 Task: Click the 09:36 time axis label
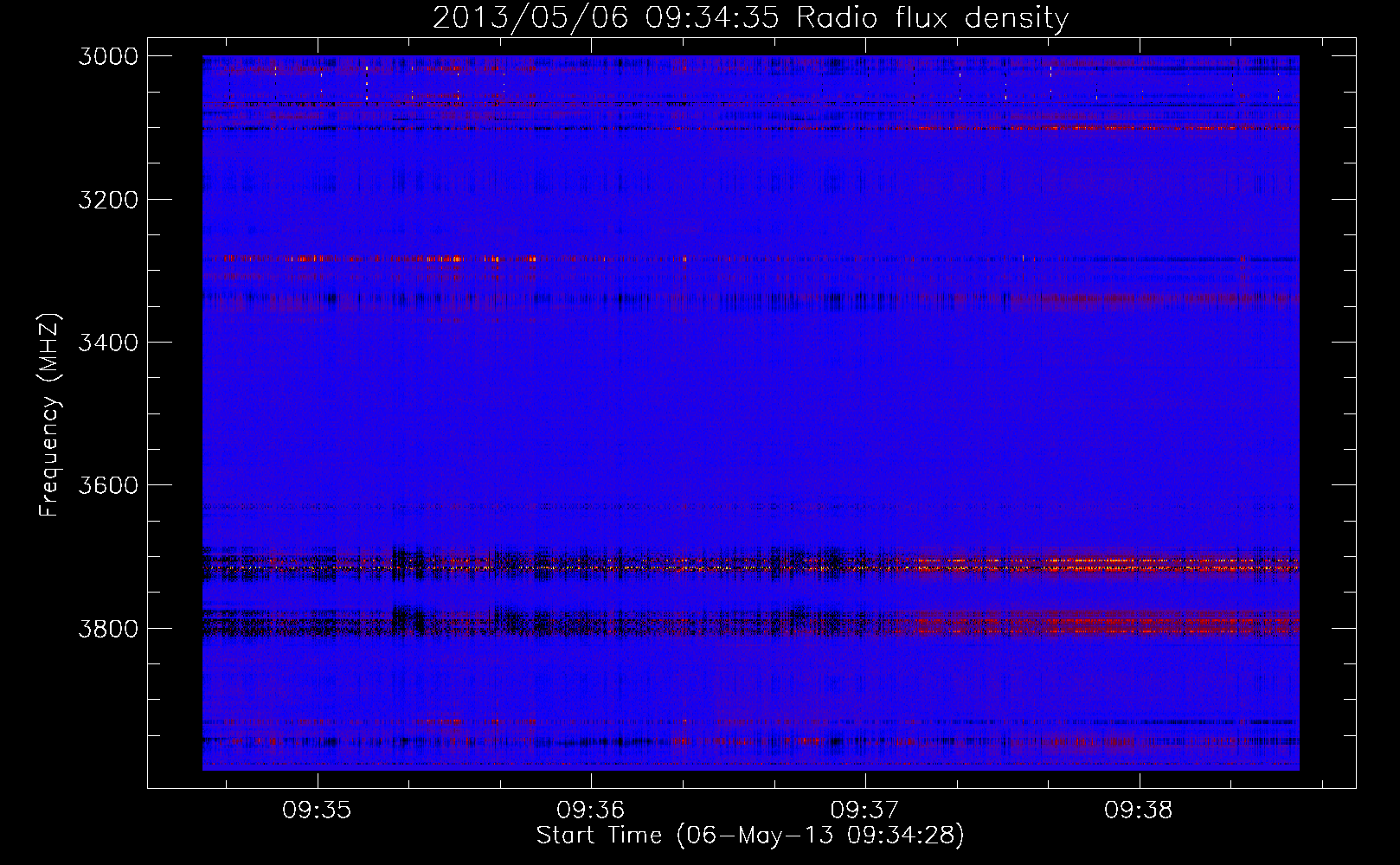coord(591,811)
